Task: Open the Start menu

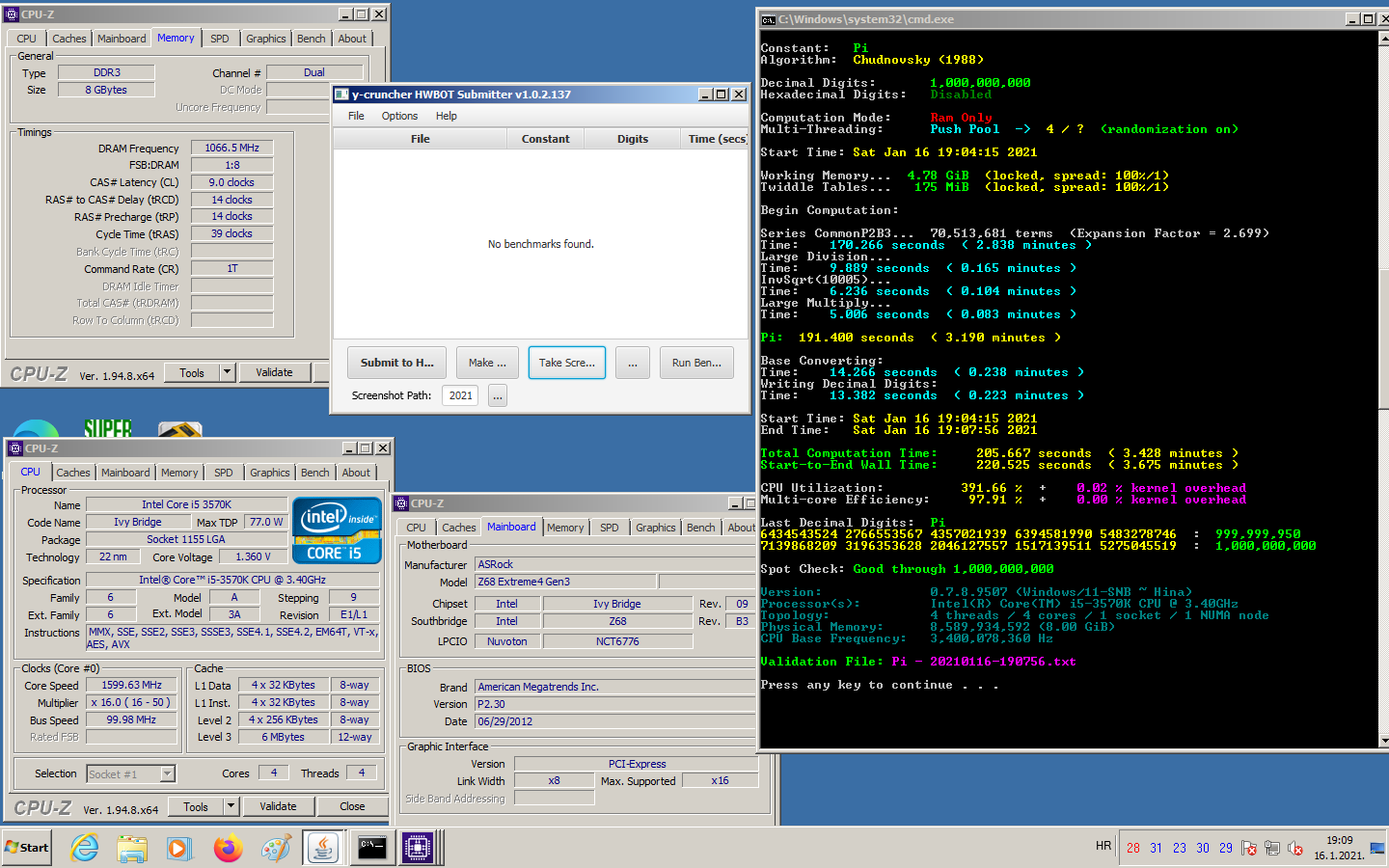Action: pyautogui.click(x=27, y=848)
